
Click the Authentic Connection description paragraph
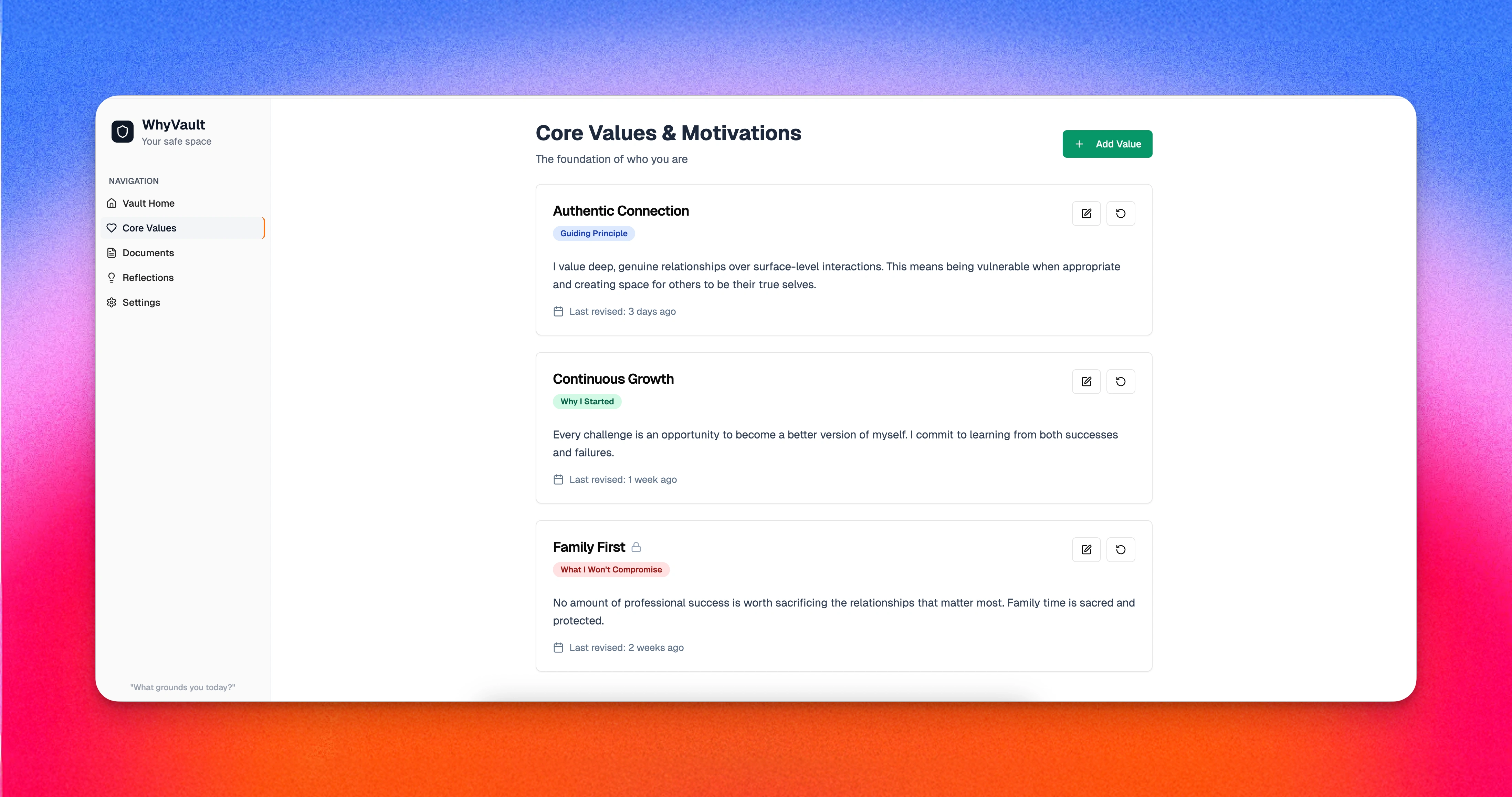click(x=837, y=276)
